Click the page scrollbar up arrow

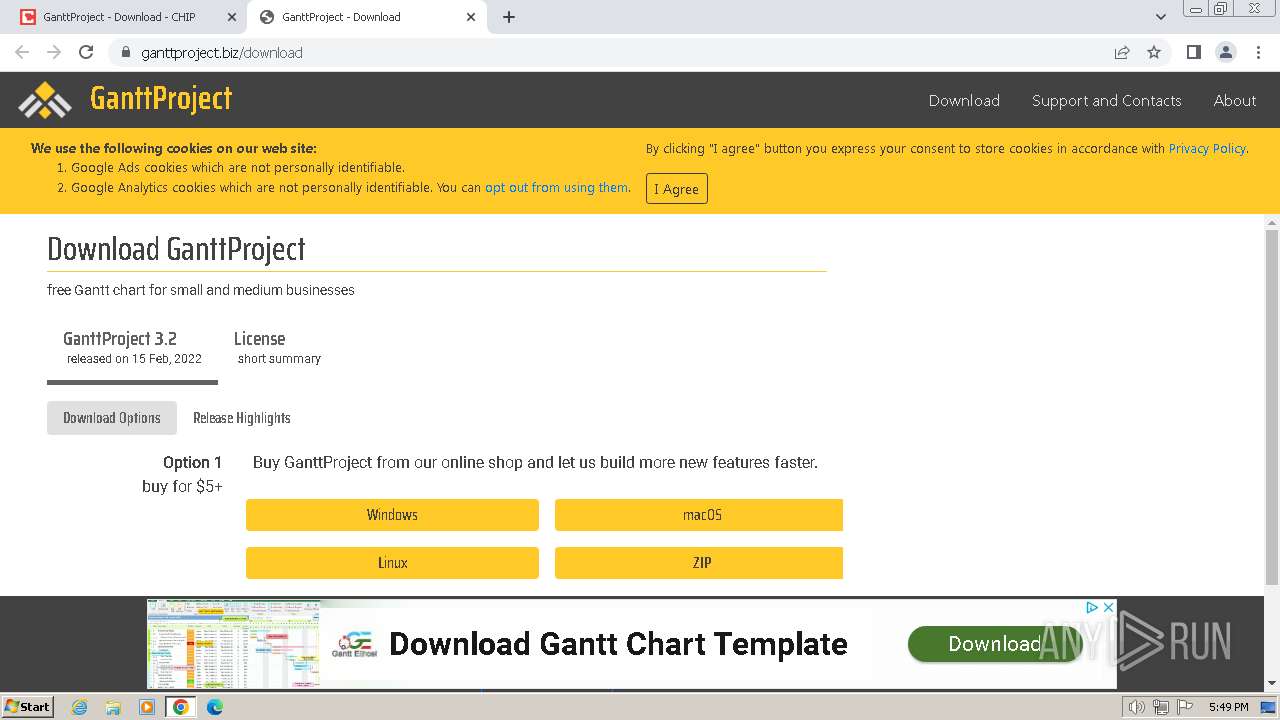tap(1272, 222)
